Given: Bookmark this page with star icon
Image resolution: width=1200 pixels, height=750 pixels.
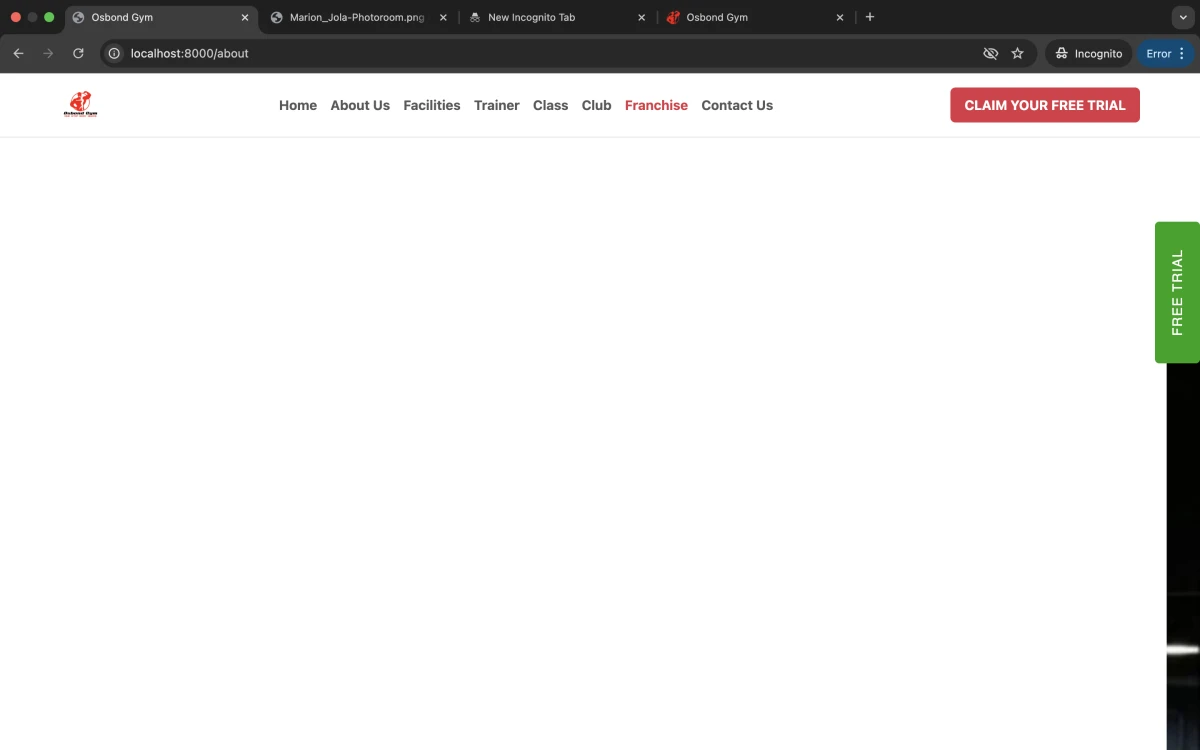Looking at the screenshot, I should click(1017, 54).
